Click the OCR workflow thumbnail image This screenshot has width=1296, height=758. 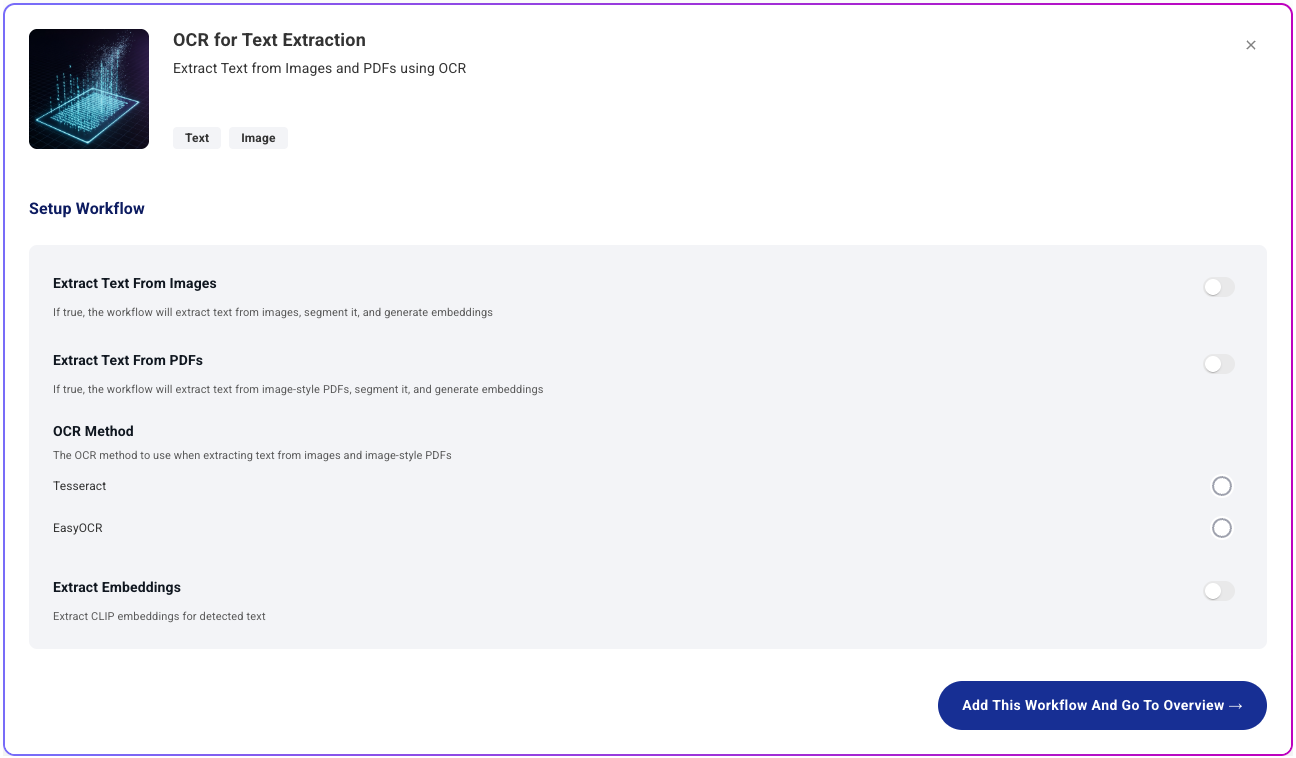coord(89,89)
